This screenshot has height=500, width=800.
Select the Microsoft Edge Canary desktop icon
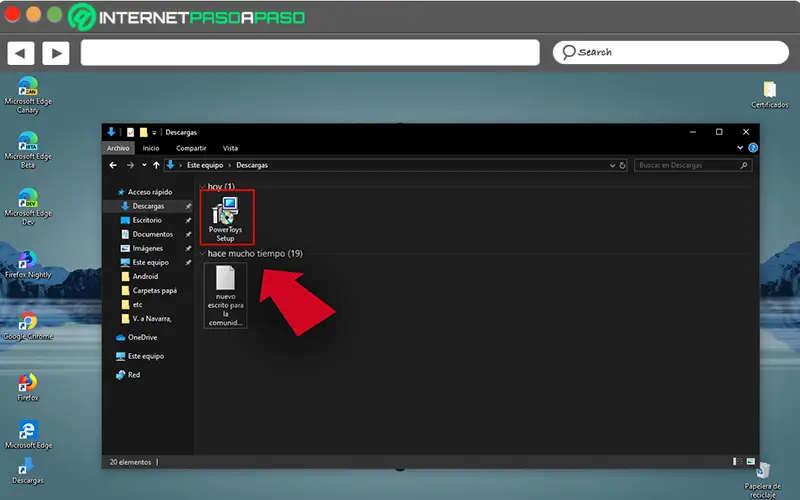click(28, 95)
